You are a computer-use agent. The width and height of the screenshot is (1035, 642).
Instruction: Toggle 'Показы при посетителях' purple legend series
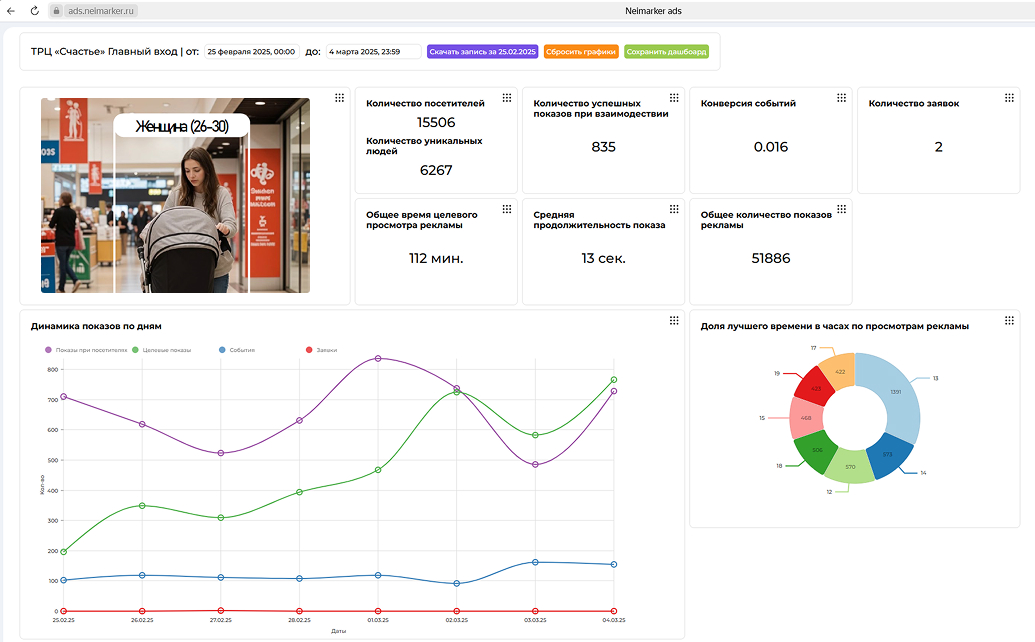tap(86, 350)
